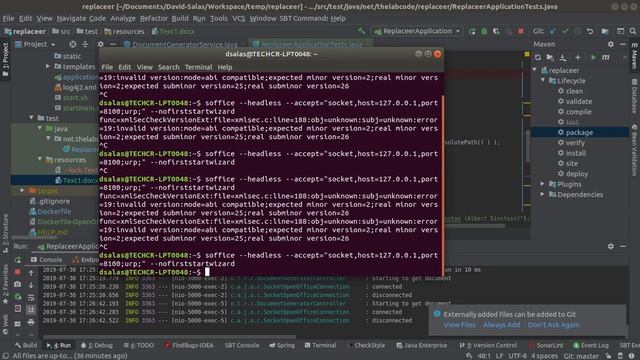Click Git: master branch in status bar
The height and width of the screenshot is (360, 640).
[581, 356]
